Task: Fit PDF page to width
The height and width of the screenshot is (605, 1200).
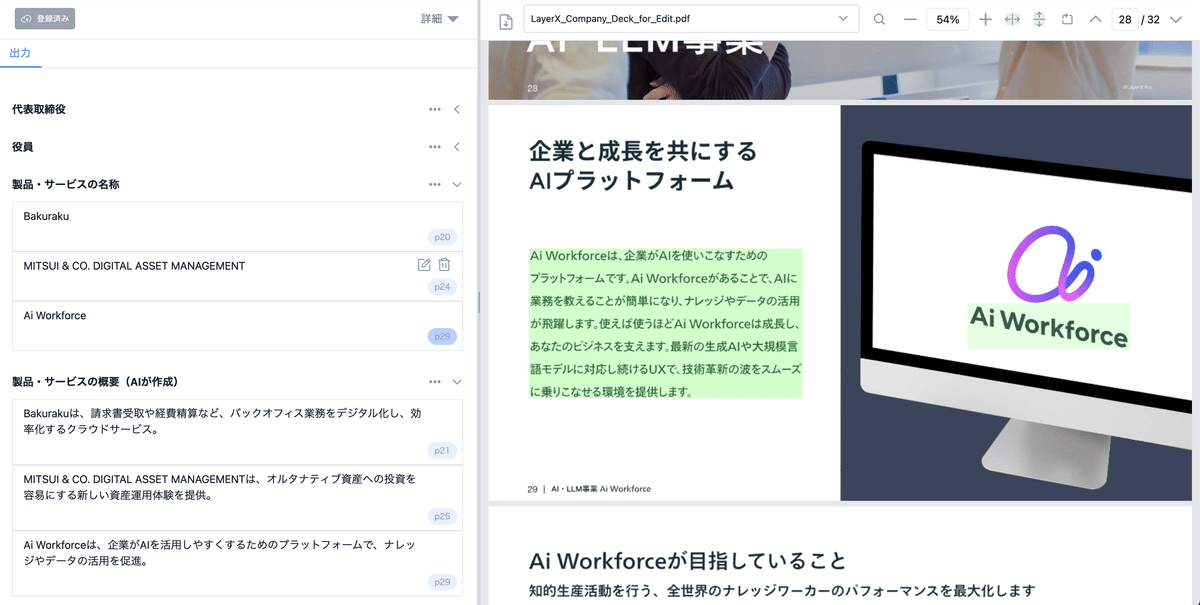Action: [x=1012, y=19]
